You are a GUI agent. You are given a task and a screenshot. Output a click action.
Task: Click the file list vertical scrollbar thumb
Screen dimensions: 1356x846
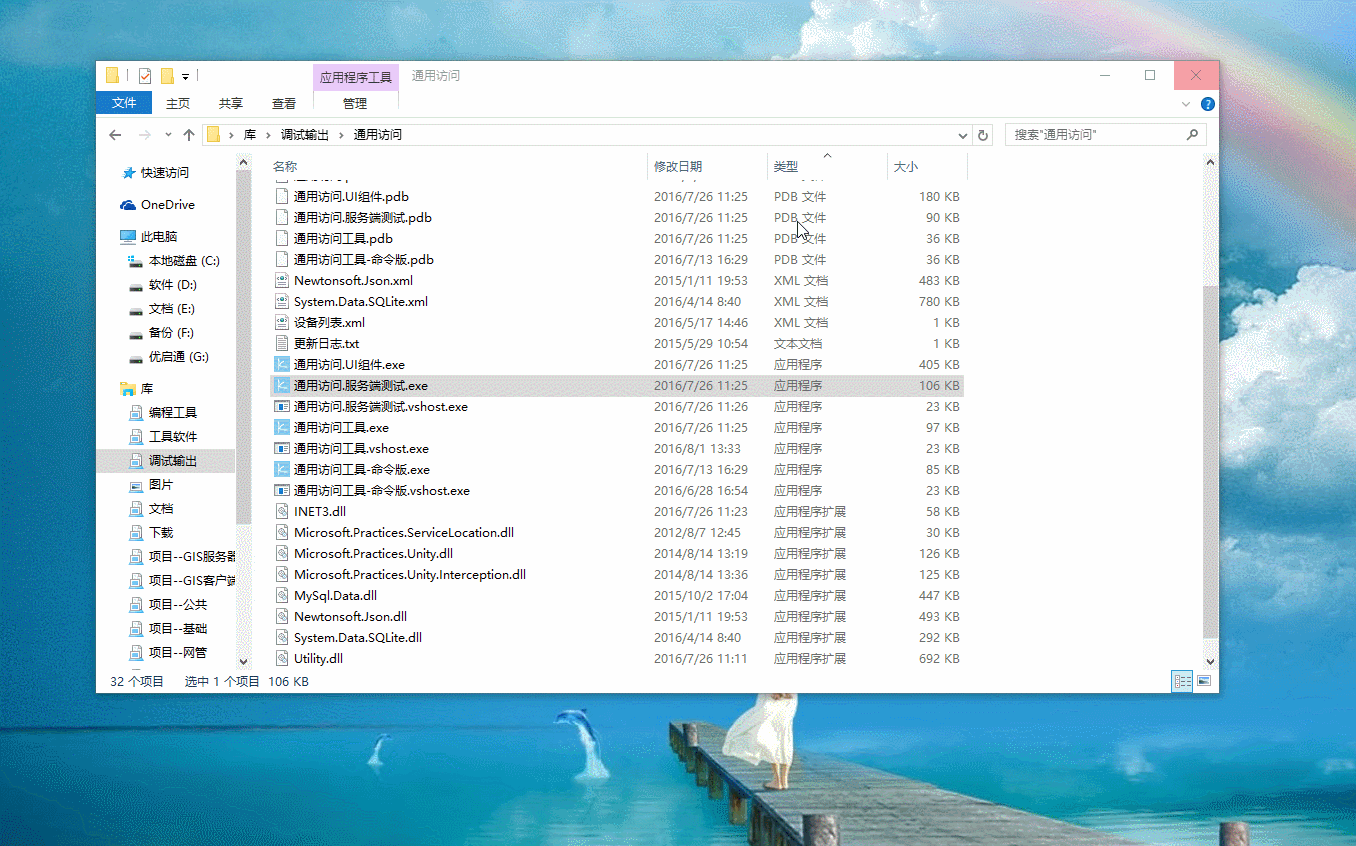click(1210, 462)
